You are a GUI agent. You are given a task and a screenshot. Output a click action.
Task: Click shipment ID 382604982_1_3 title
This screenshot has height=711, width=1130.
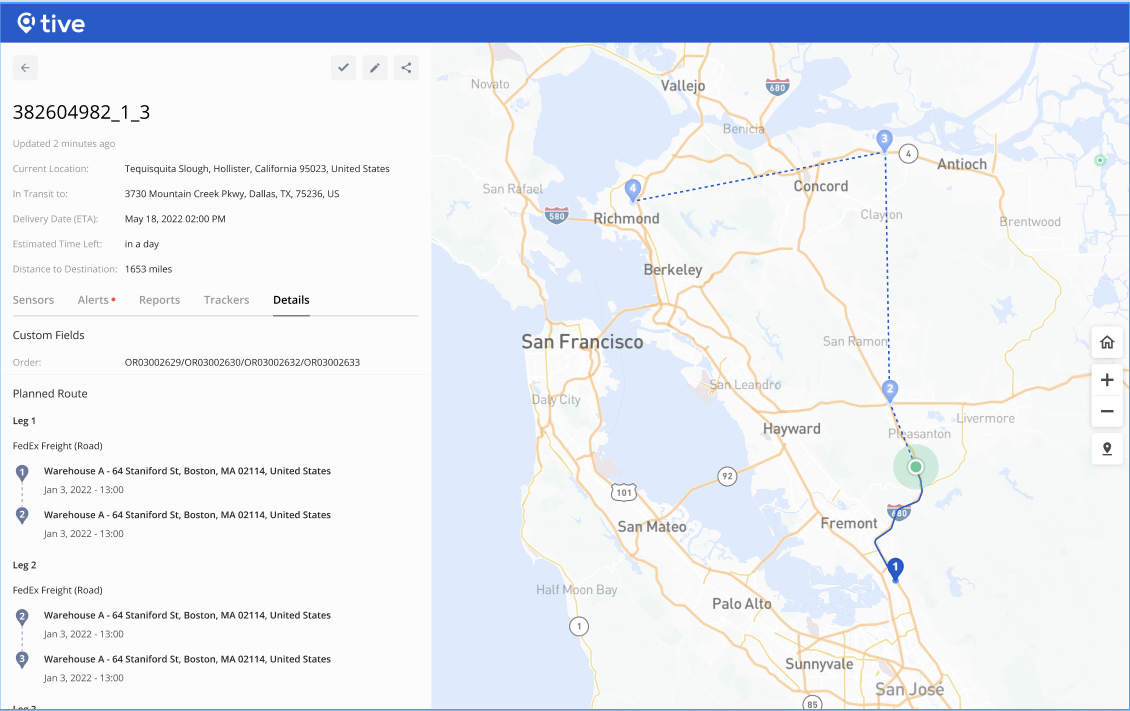(x=81, y=112)
